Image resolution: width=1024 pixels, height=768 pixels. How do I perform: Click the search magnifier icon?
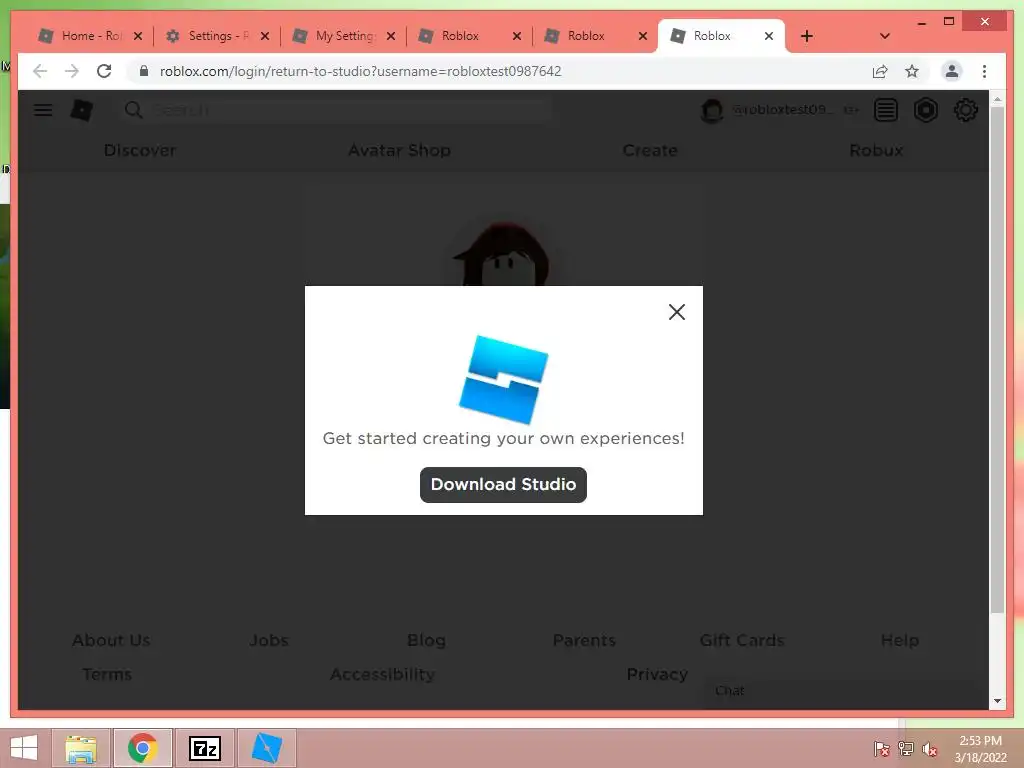pyautogui.click(x=133, y=110)
